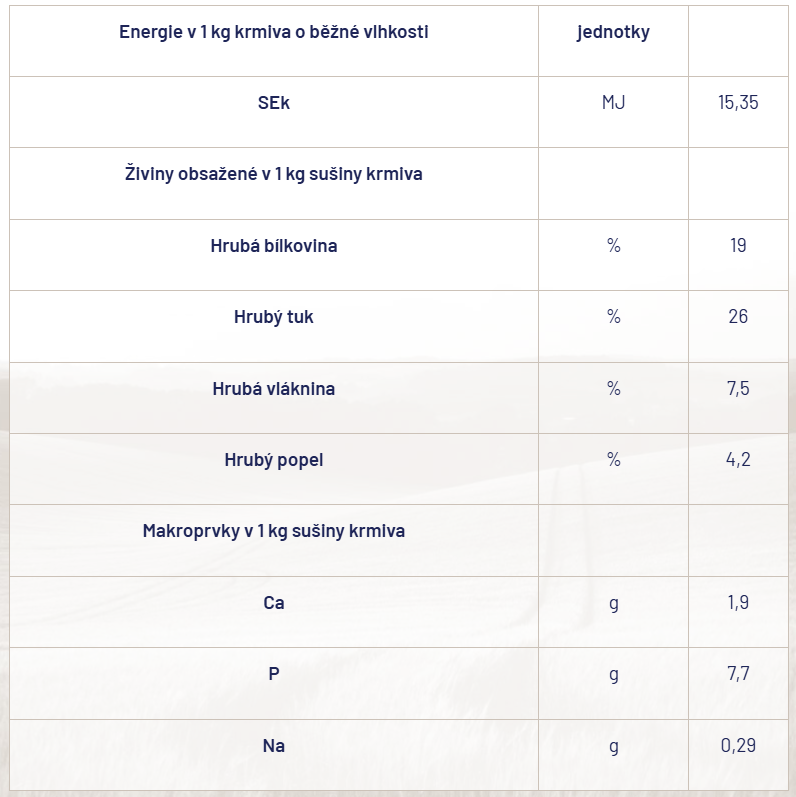This screenshot has width=796, height=797.
Task: Select the value 4,2 for Hrubý popel
Action: [738, 459]
